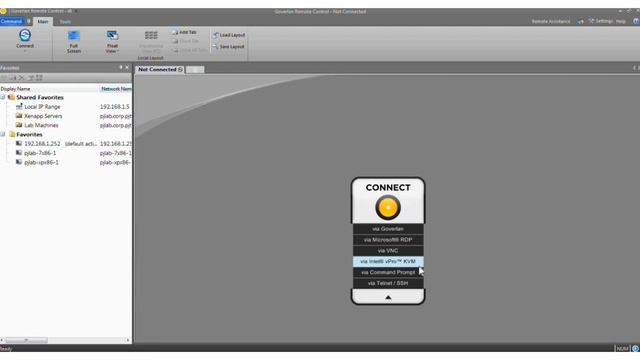
Task: Open Remote Assistance in the top bar
Action: pos(551,21)
